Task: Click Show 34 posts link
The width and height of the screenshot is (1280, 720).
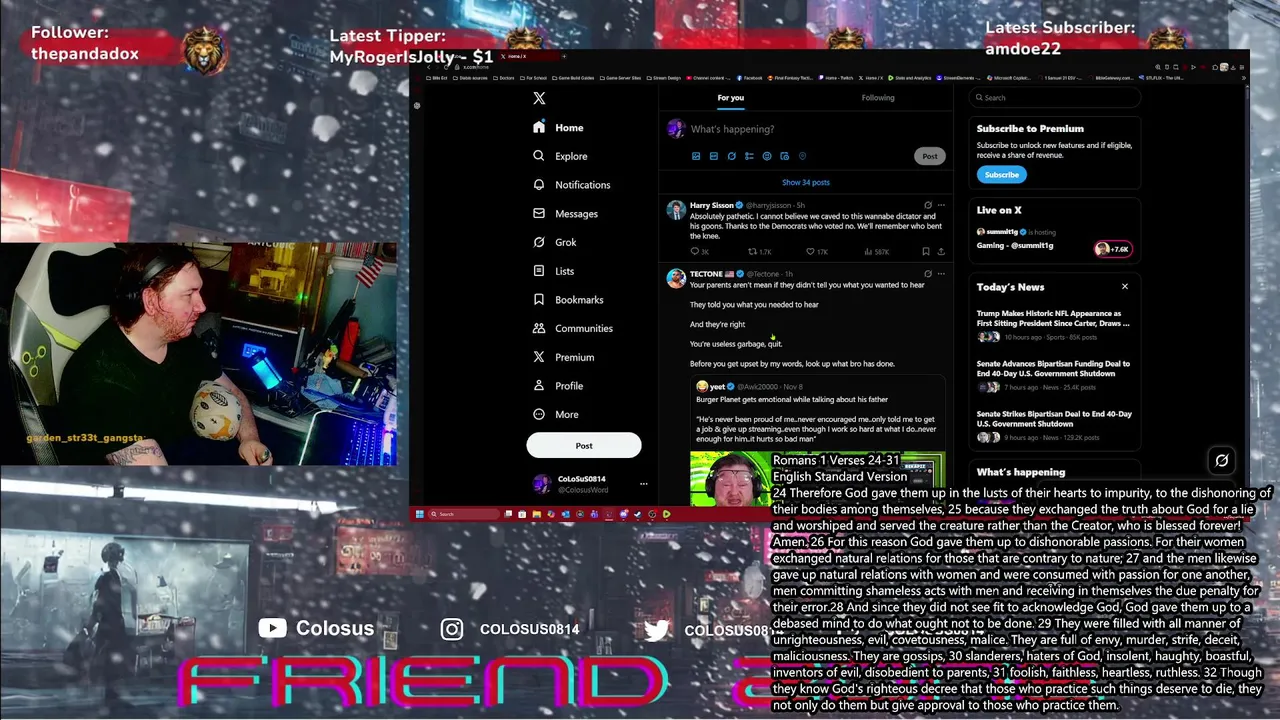Action: click(806, 183)
